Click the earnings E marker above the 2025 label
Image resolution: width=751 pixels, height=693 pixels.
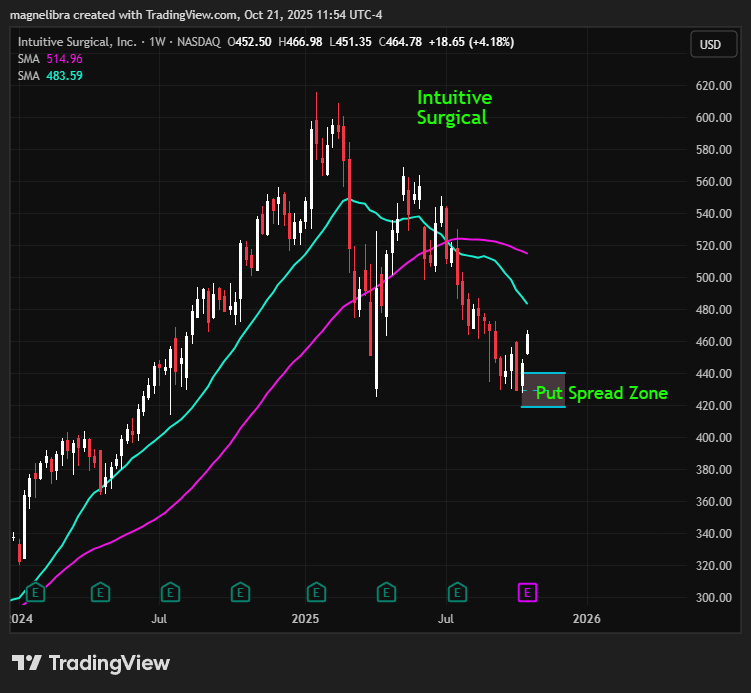(x=316, y=593)
